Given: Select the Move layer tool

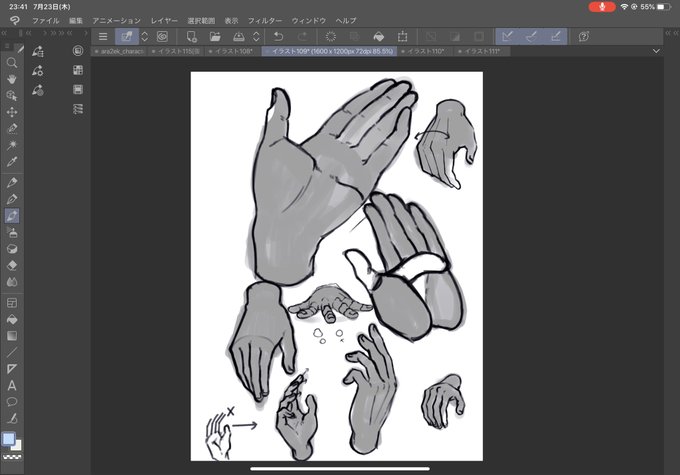Looking at the screenshot, I should tap(12, 112).
